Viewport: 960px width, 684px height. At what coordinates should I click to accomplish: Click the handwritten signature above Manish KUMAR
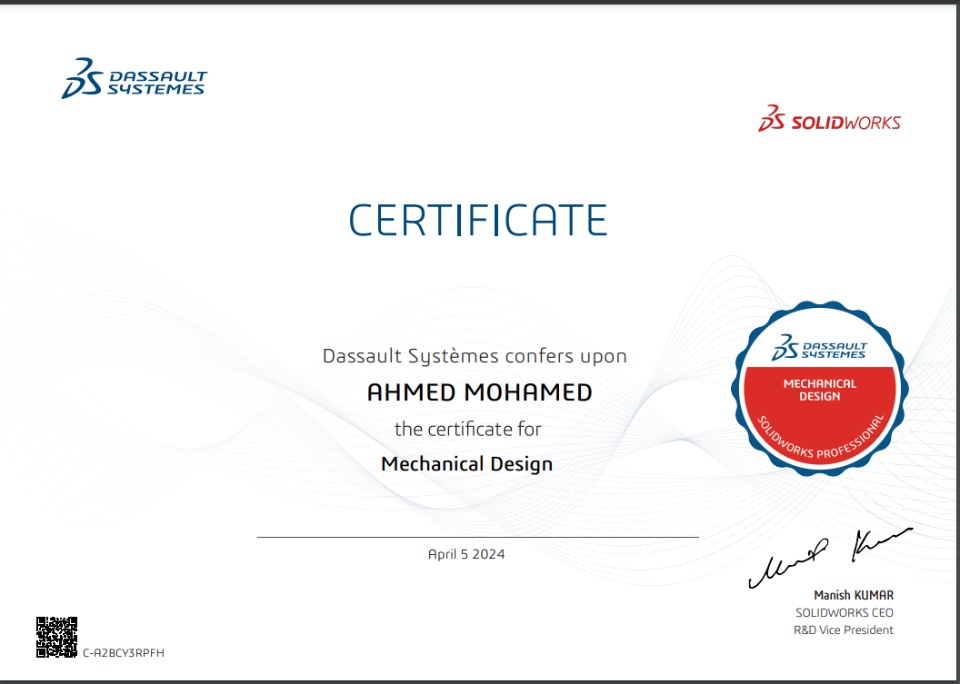coord(830,557)
